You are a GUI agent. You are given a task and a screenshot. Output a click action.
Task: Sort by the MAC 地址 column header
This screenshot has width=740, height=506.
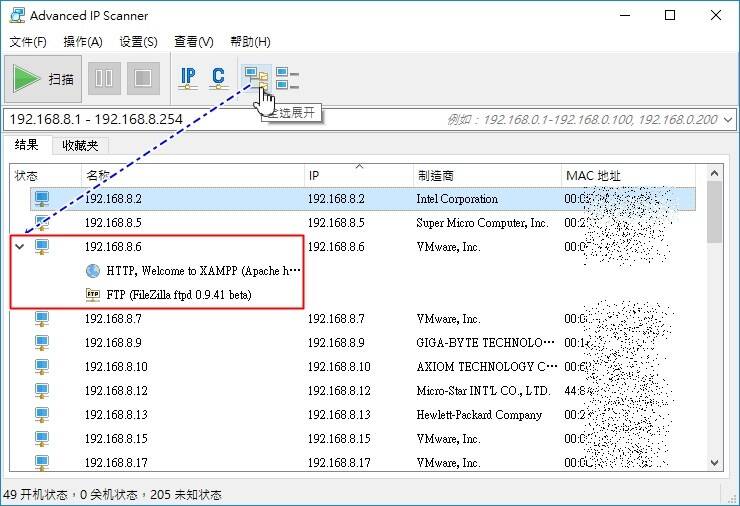pos(628,176)
